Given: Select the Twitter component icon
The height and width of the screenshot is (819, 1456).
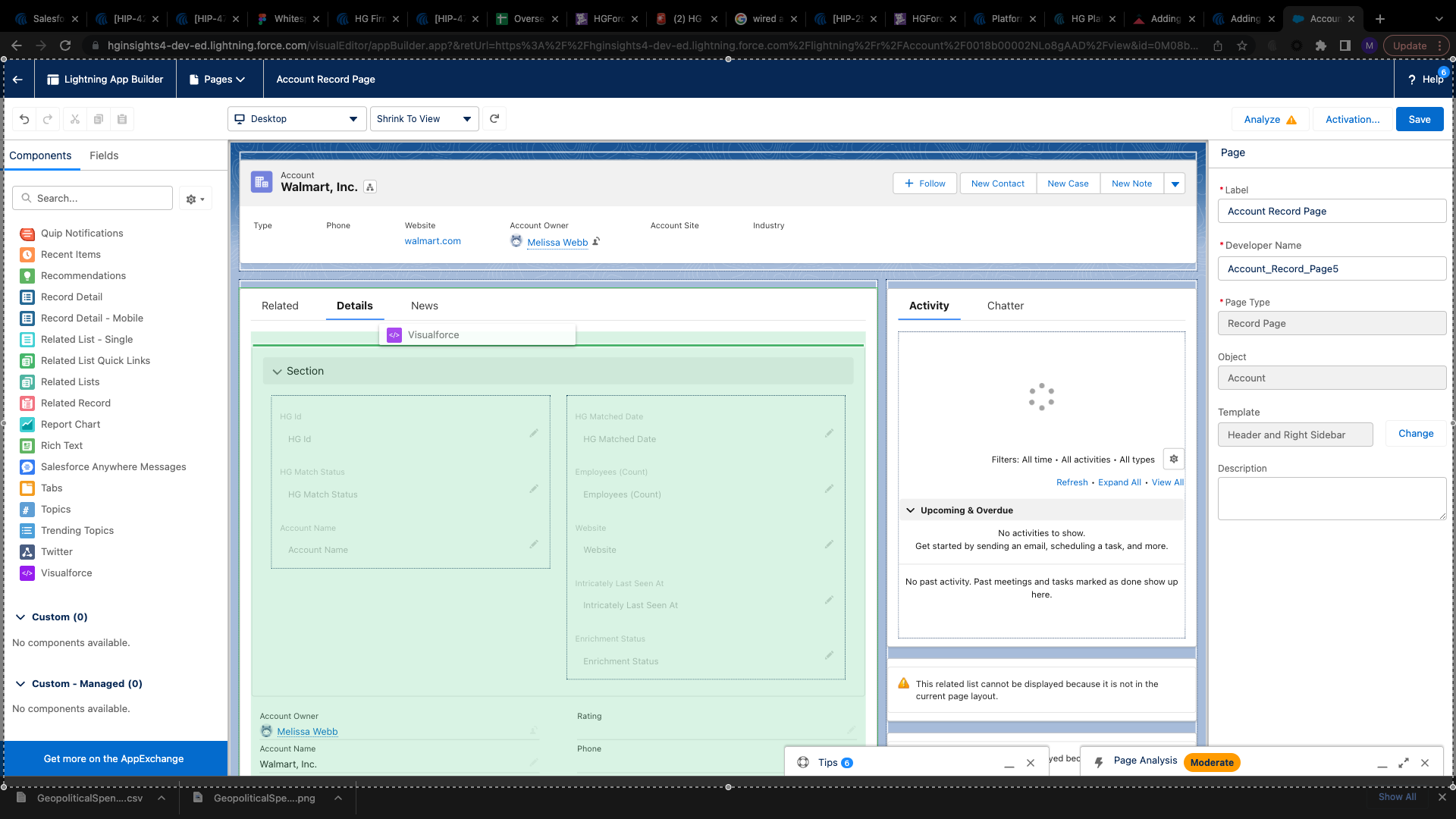Looking at the screenshot, I should point(27,551).
